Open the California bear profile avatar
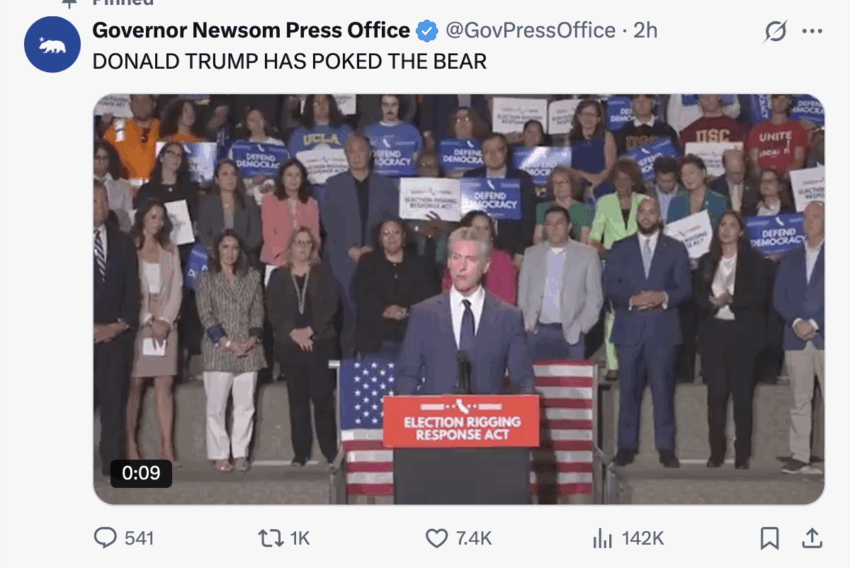The image size is (850, 568). pos(52,44)
